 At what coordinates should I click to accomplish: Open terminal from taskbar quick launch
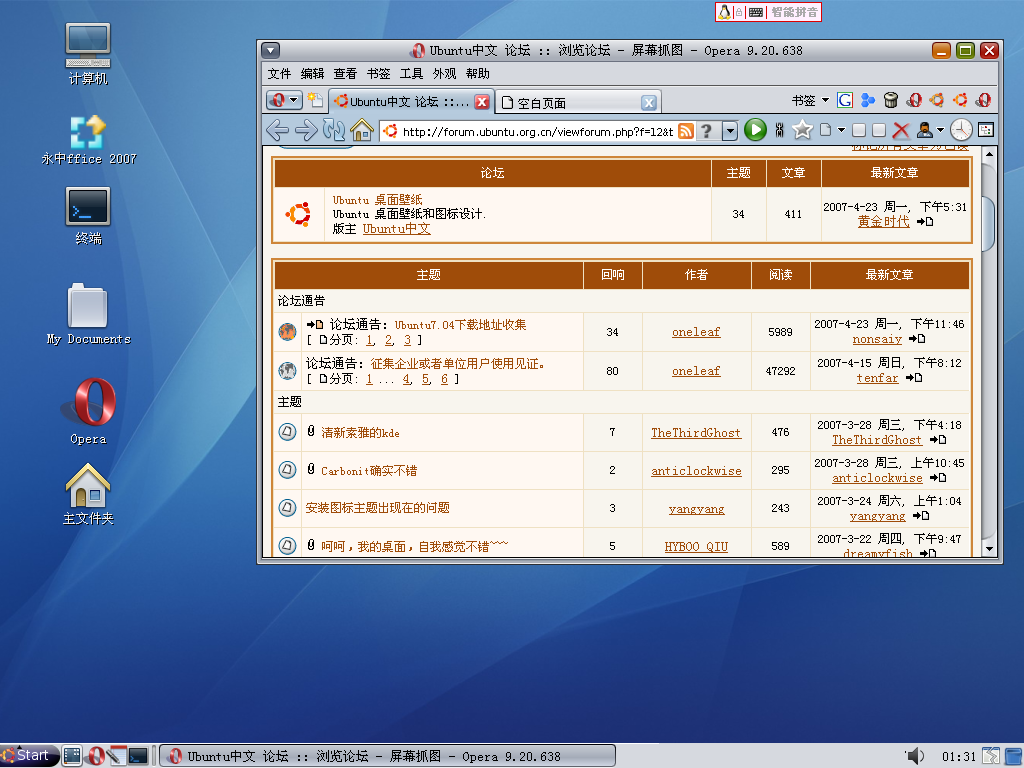(x=138, y=756)
